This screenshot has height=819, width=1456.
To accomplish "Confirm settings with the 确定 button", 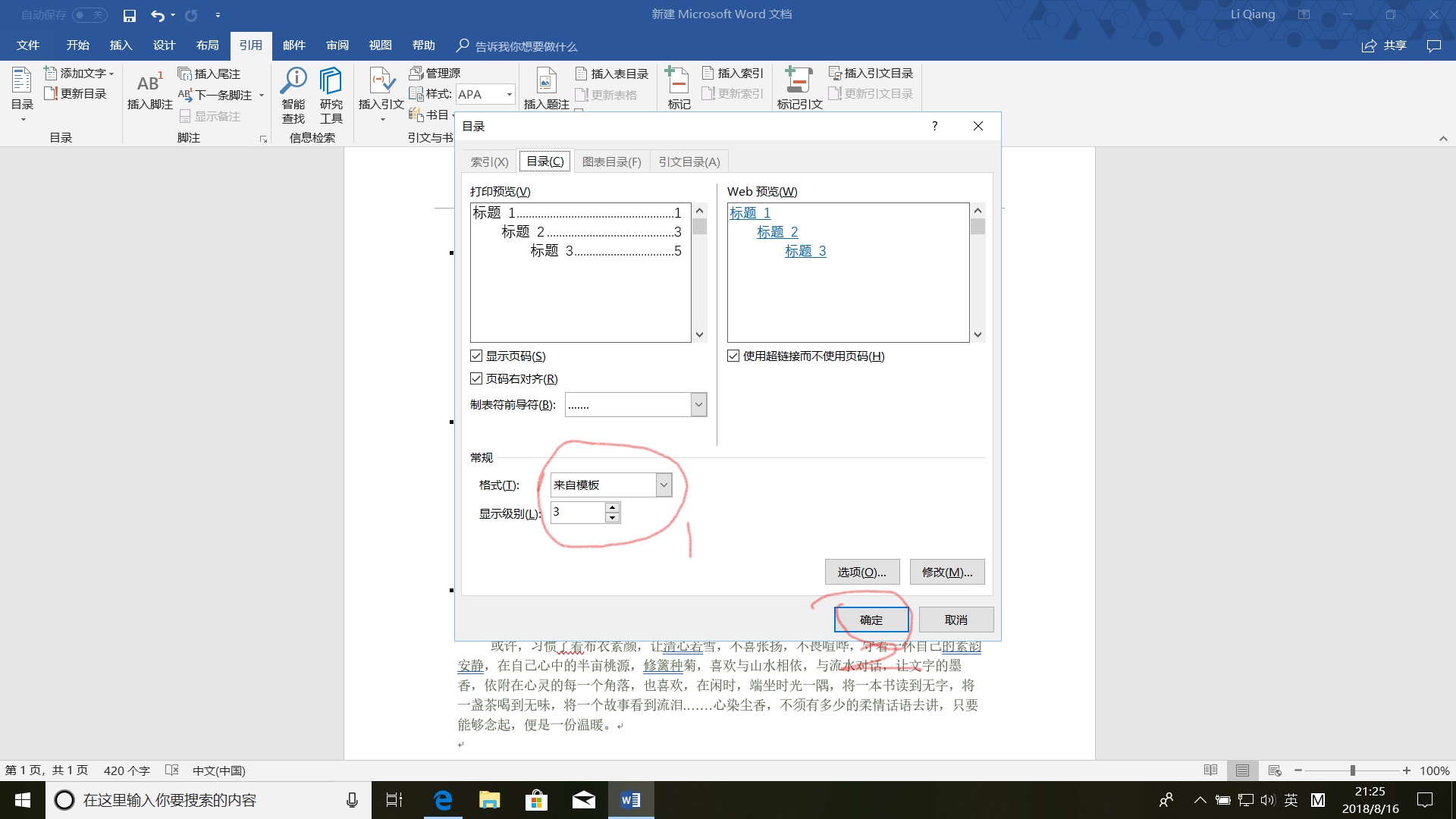I will click(871, 619).
